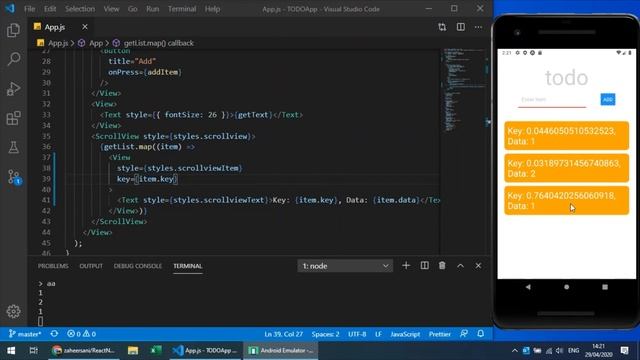Image resolution: width=640 pixels, height=360 pixels.
Task: Open the Extensions view
Action: tap(13, 118)
